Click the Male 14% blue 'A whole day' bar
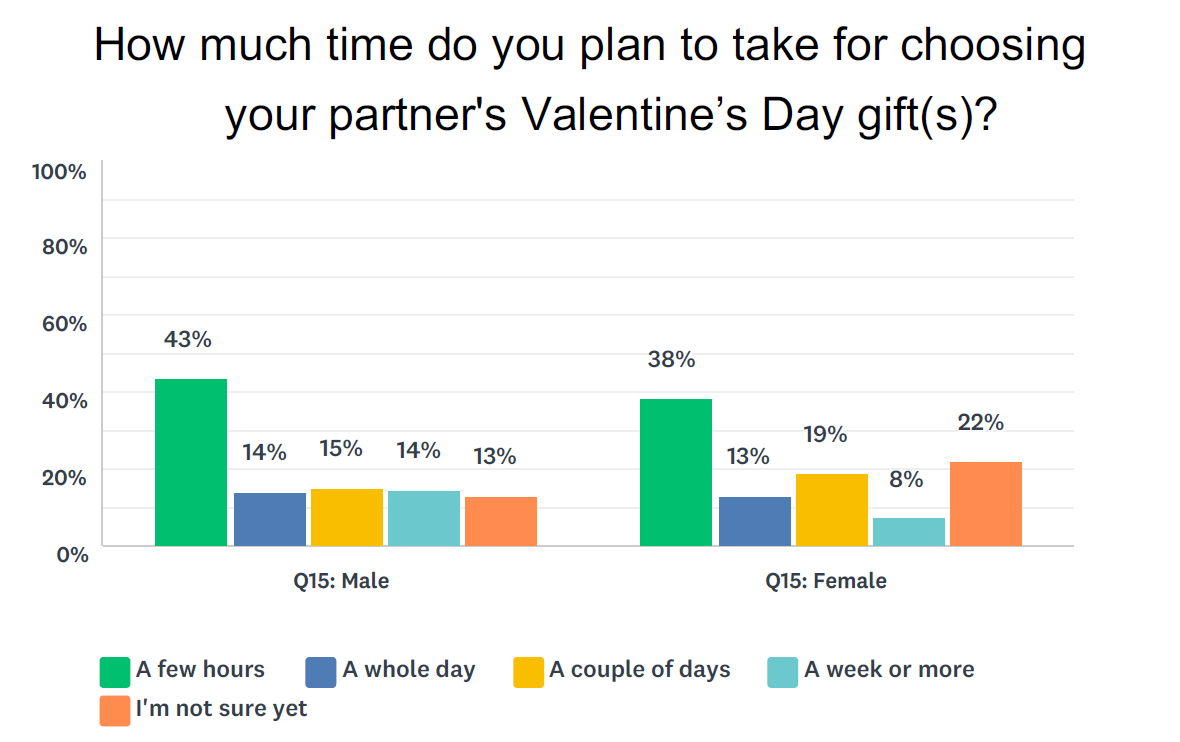 [270, 519]
